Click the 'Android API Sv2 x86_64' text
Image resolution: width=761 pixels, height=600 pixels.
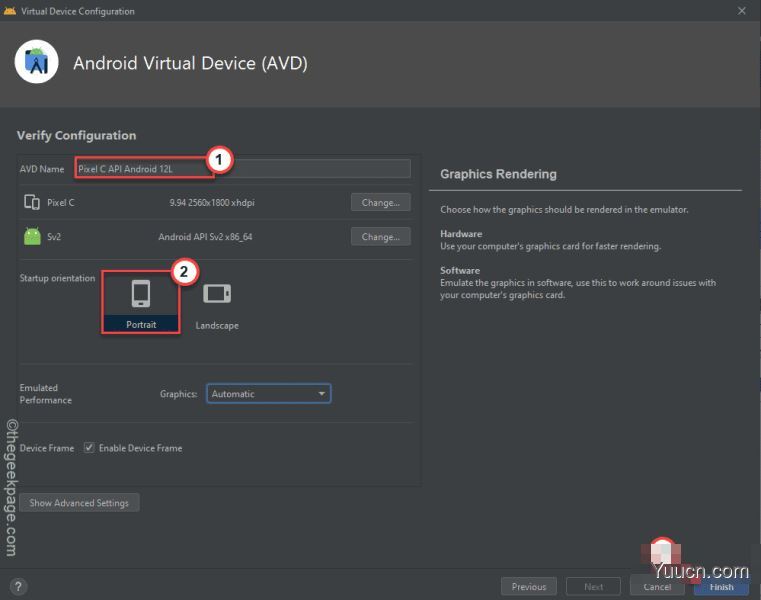[x=205, y=237]
